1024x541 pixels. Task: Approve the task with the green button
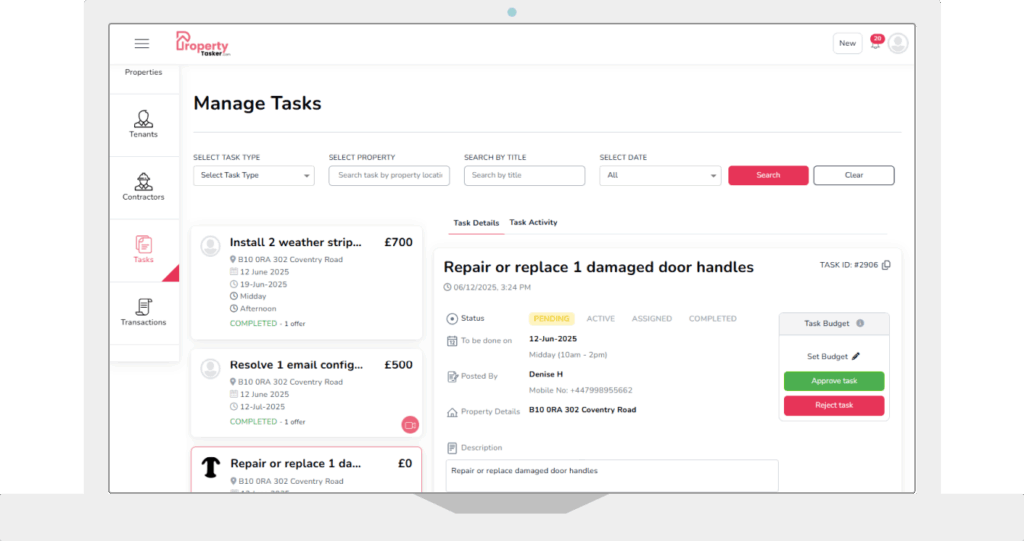[x=834, y=381]
